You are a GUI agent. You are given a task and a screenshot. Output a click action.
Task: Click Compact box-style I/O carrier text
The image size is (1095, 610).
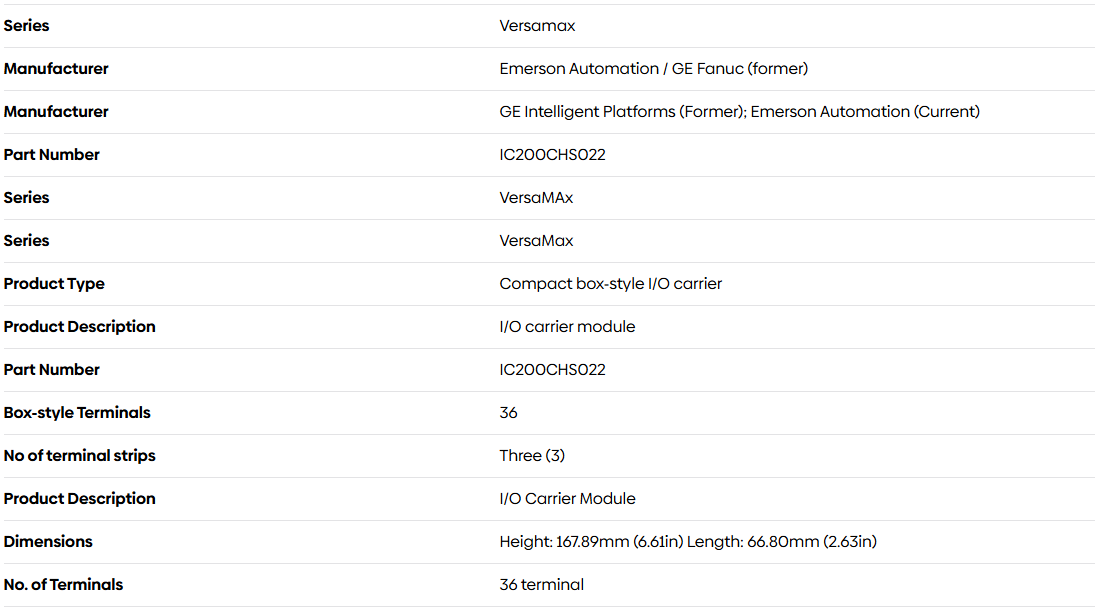[610, 284]
